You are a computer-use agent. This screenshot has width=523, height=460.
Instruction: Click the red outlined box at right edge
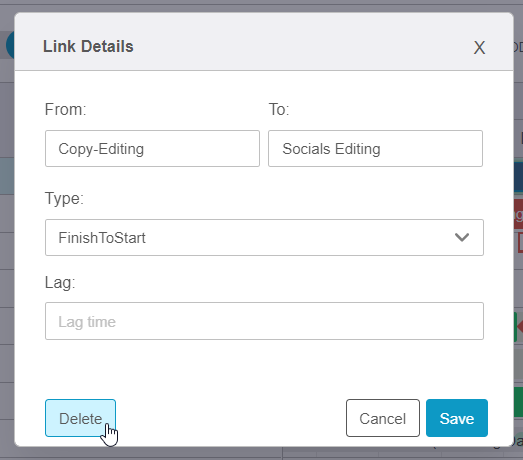pos(520,243)
